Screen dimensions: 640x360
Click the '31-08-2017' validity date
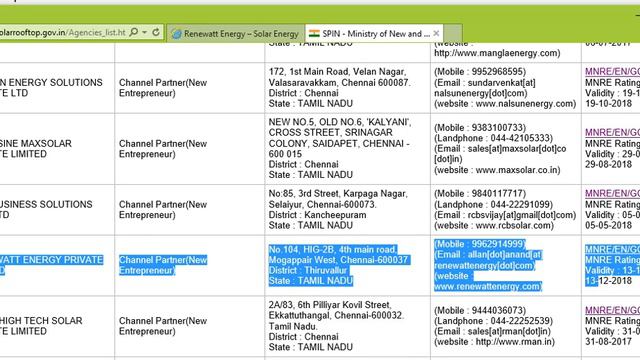pos(608,342)
